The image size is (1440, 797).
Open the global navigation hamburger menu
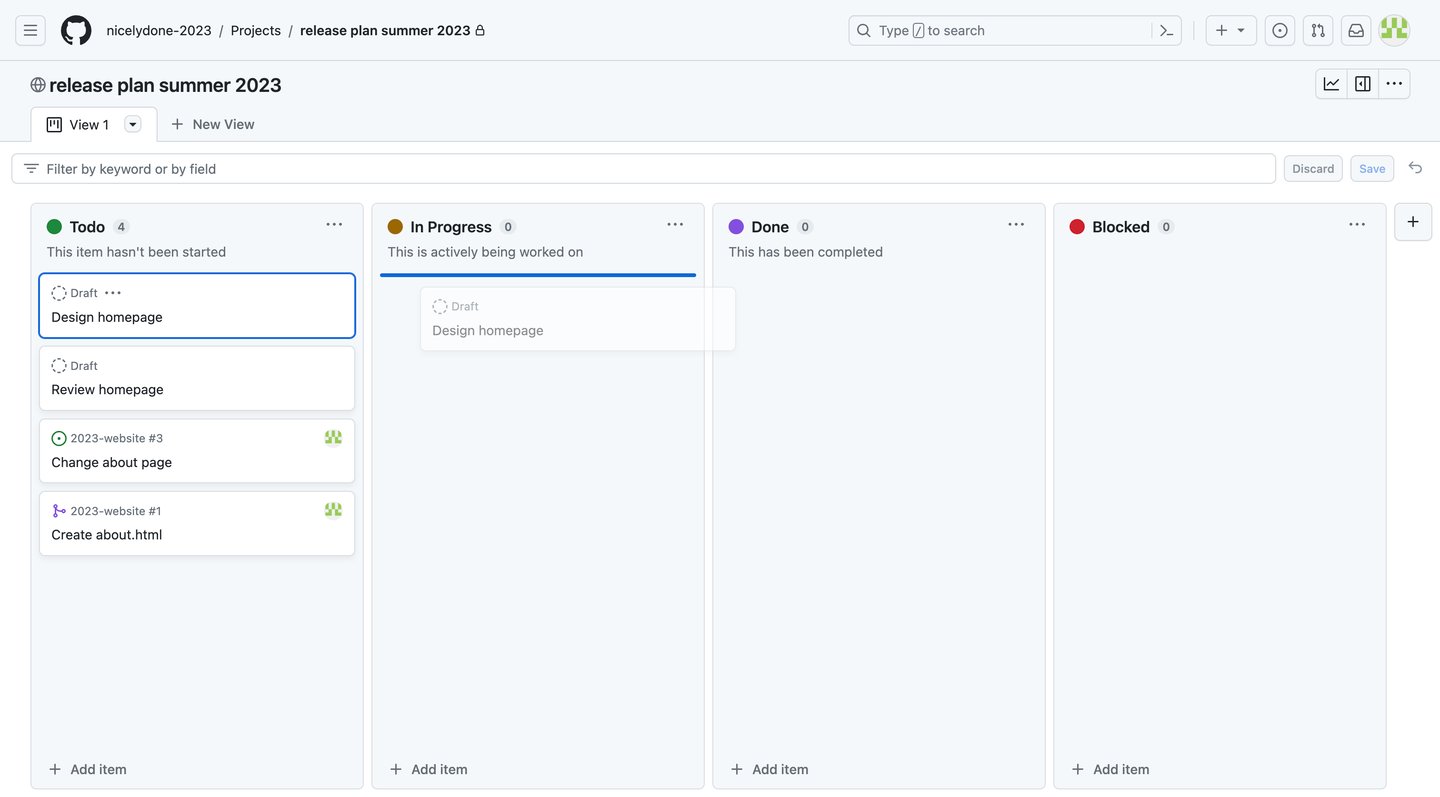pyautogui.click(x=29, y=30)
